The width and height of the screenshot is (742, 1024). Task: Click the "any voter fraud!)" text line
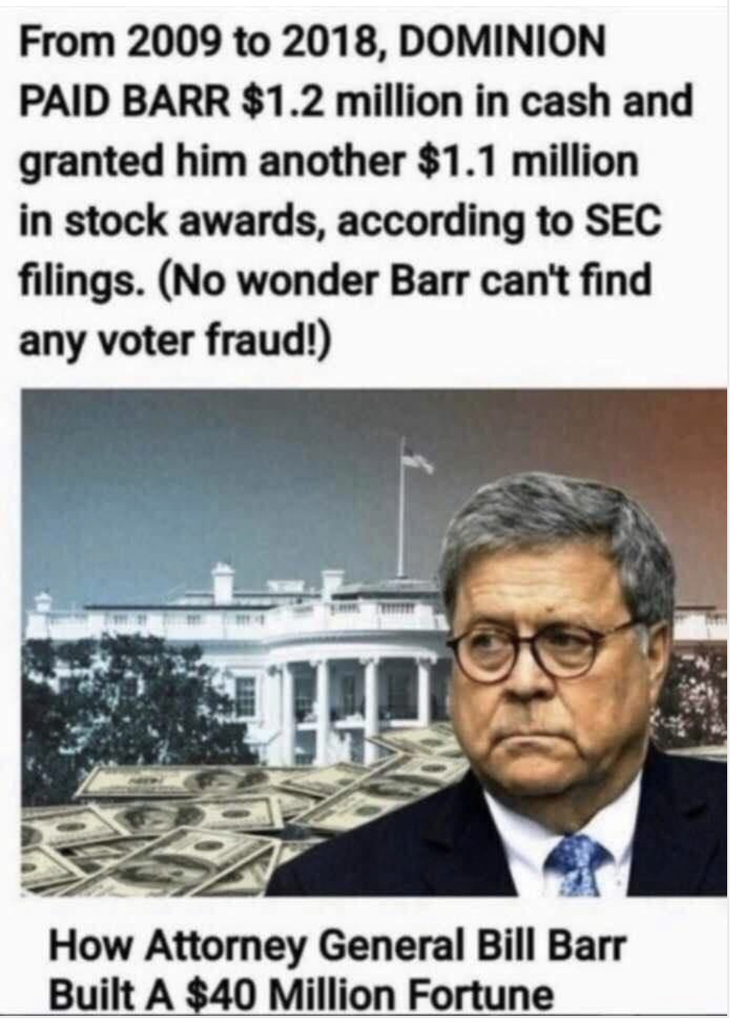tap(176, 342)
